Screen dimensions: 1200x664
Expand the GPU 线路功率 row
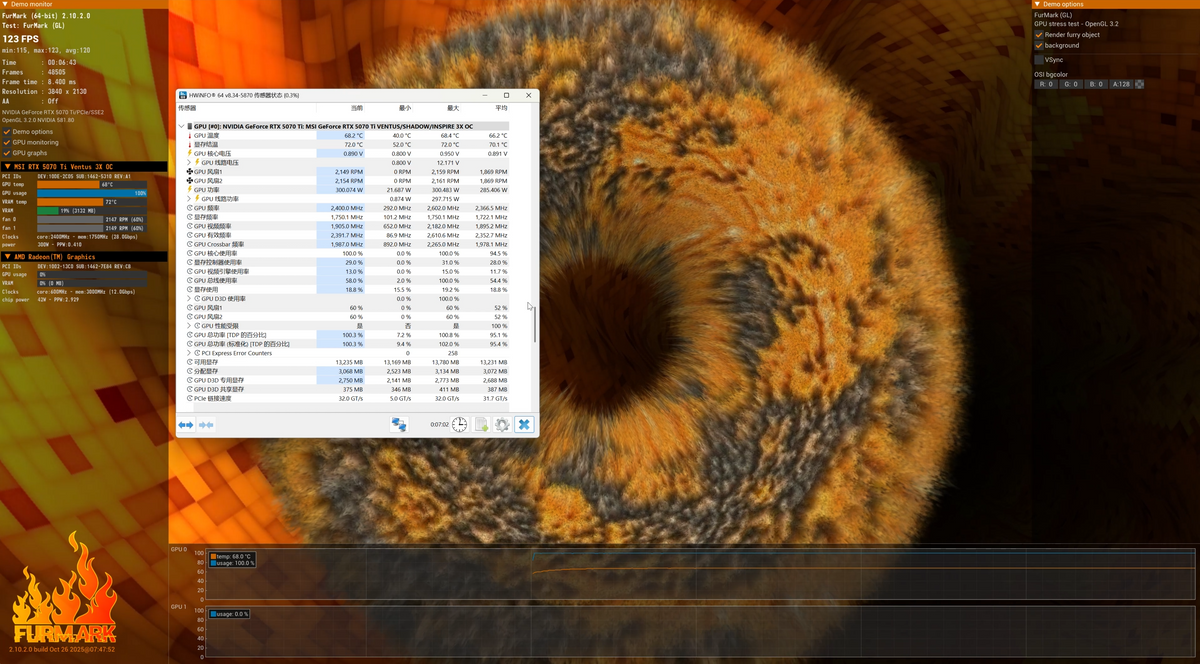[190, 199]
